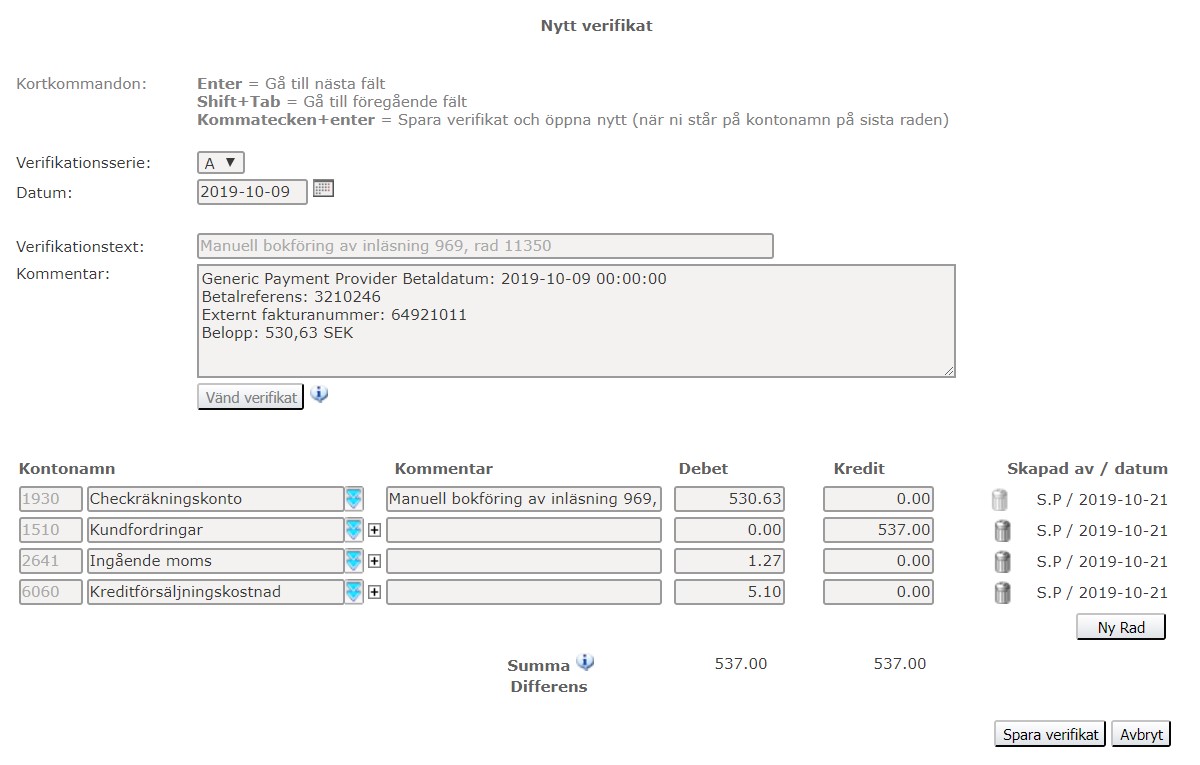Open account picker arrow for Ingående moms

pos(354,561)
